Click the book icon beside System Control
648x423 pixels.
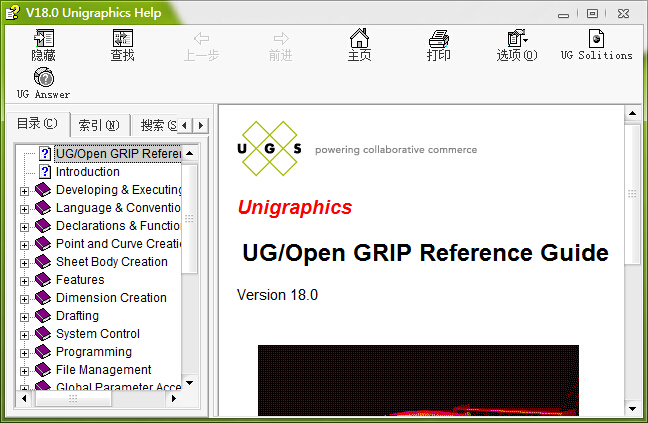pyautogui.click(x=43, y=333)
